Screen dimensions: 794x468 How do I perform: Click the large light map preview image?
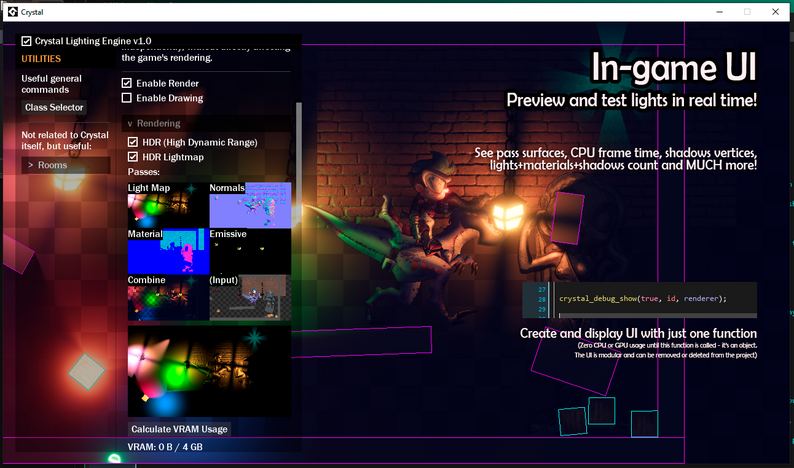[209, 371]
